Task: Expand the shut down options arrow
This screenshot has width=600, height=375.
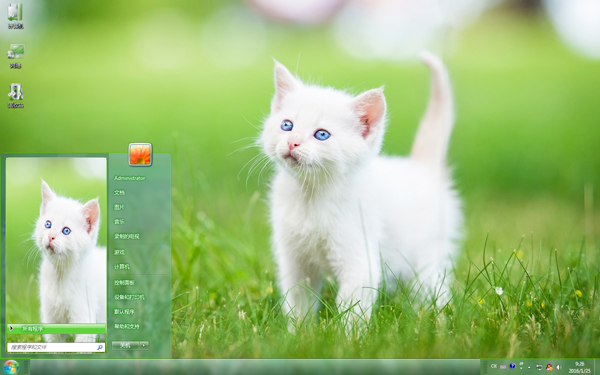Action: pos(144,346)
